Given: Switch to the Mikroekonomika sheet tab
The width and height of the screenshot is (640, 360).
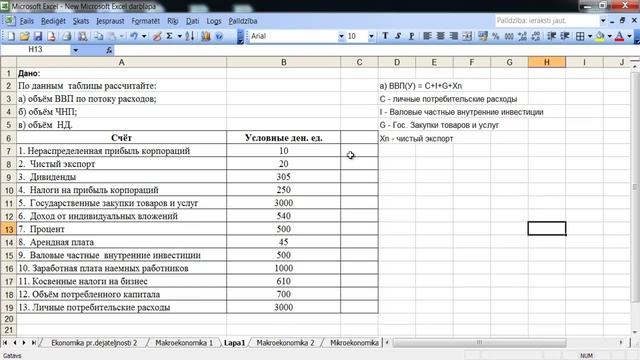Looking at the screenshot, I should (x=353, y=343).
